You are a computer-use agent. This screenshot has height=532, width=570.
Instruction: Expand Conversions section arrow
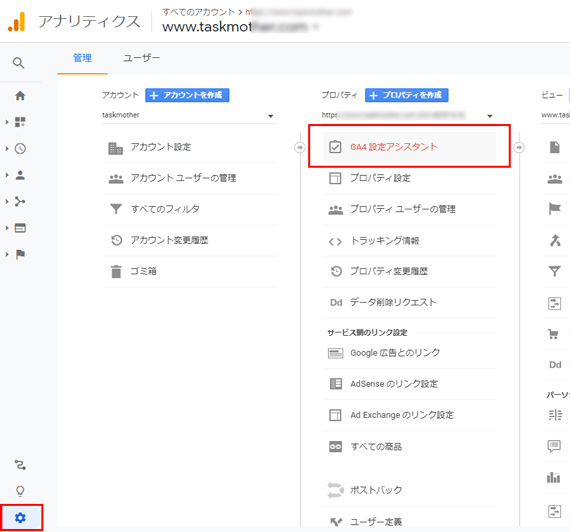coord(7,254)
